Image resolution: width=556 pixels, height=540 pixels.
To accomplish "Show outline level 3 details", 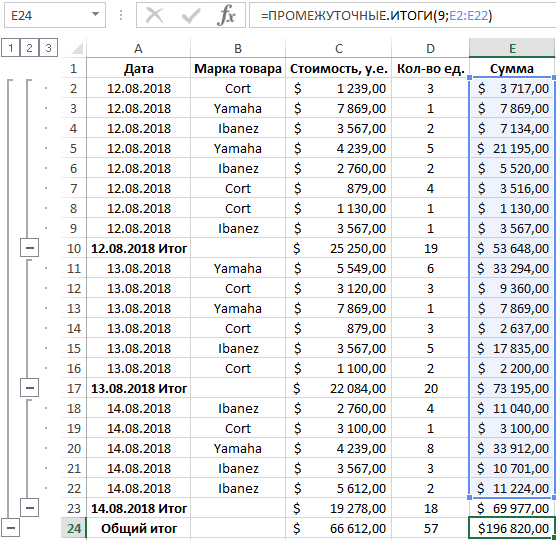I will coord(49,48).
